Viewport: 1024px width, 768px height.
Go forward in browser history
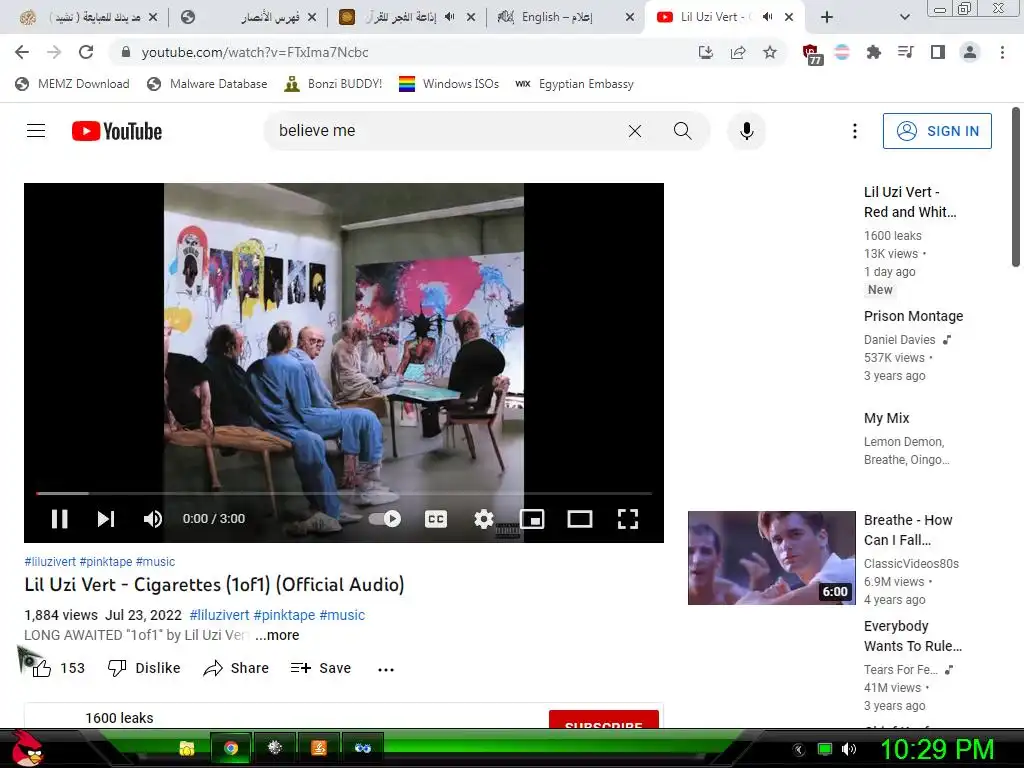click(x=54, y=52)
